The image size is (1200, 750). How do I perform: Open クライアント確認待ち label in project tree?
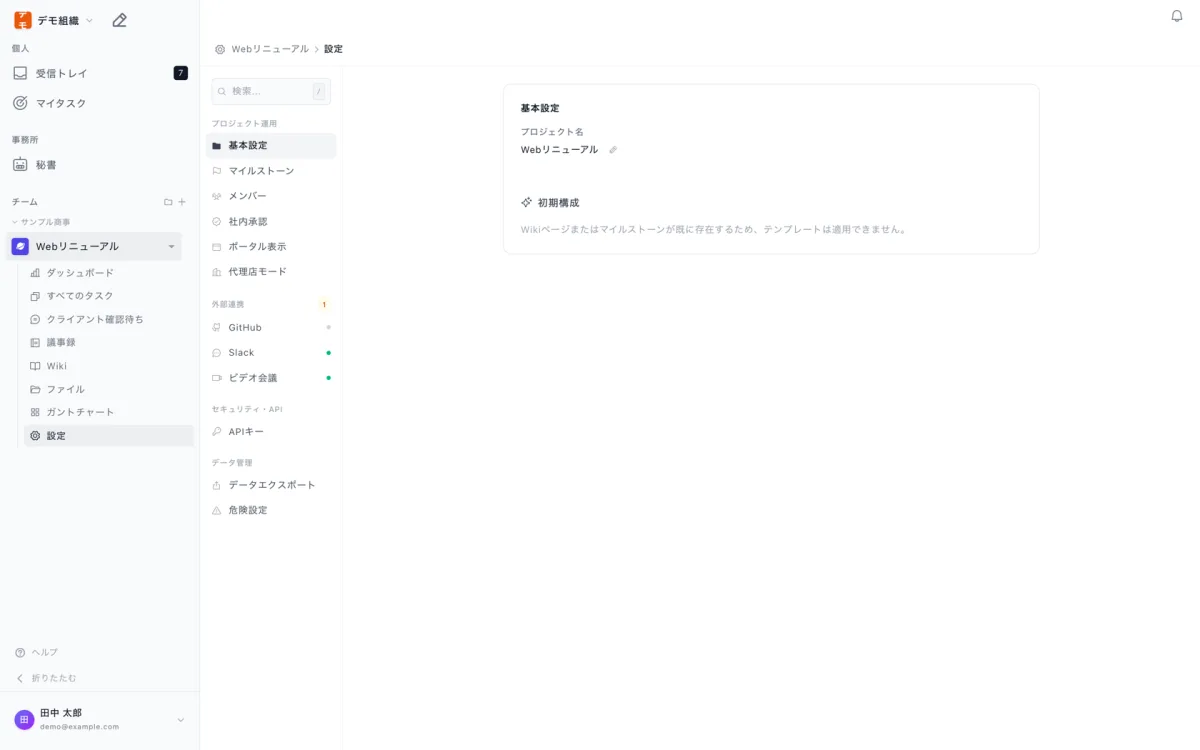(x=95, y=319)
